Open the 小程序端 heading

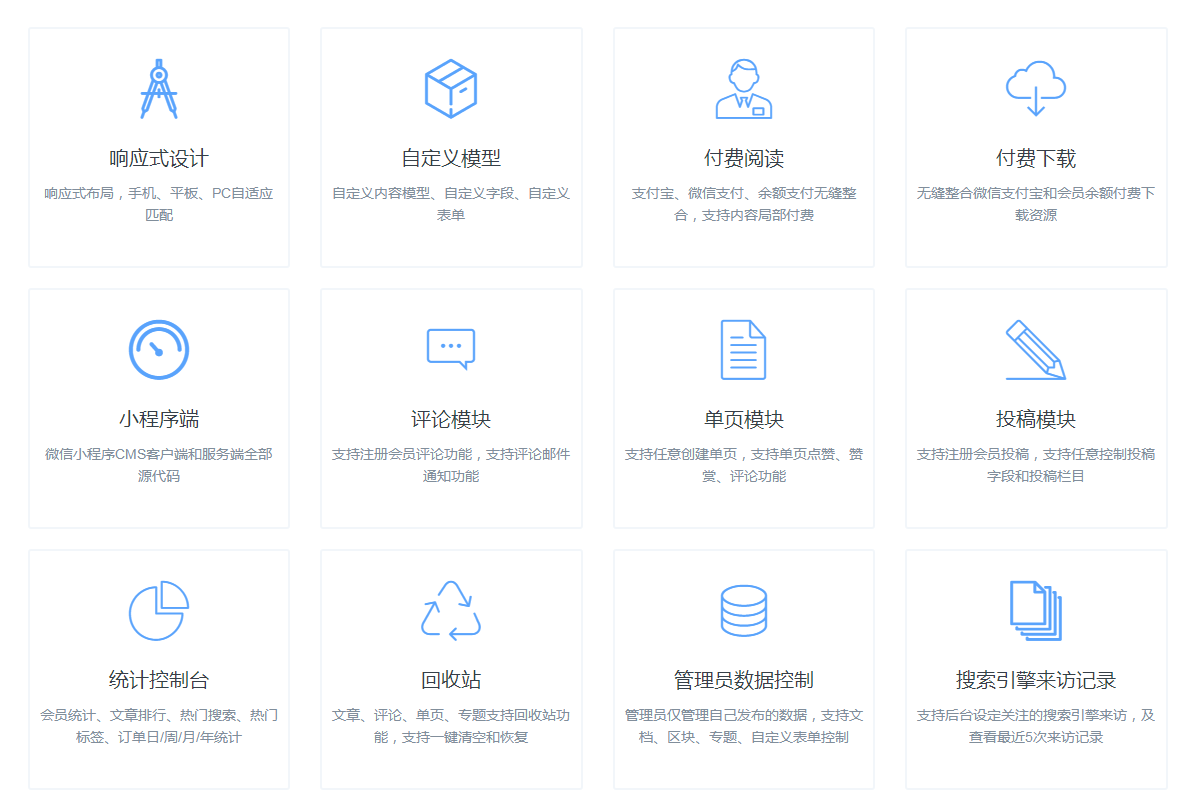pyautogui.click(x=159, y=419)
